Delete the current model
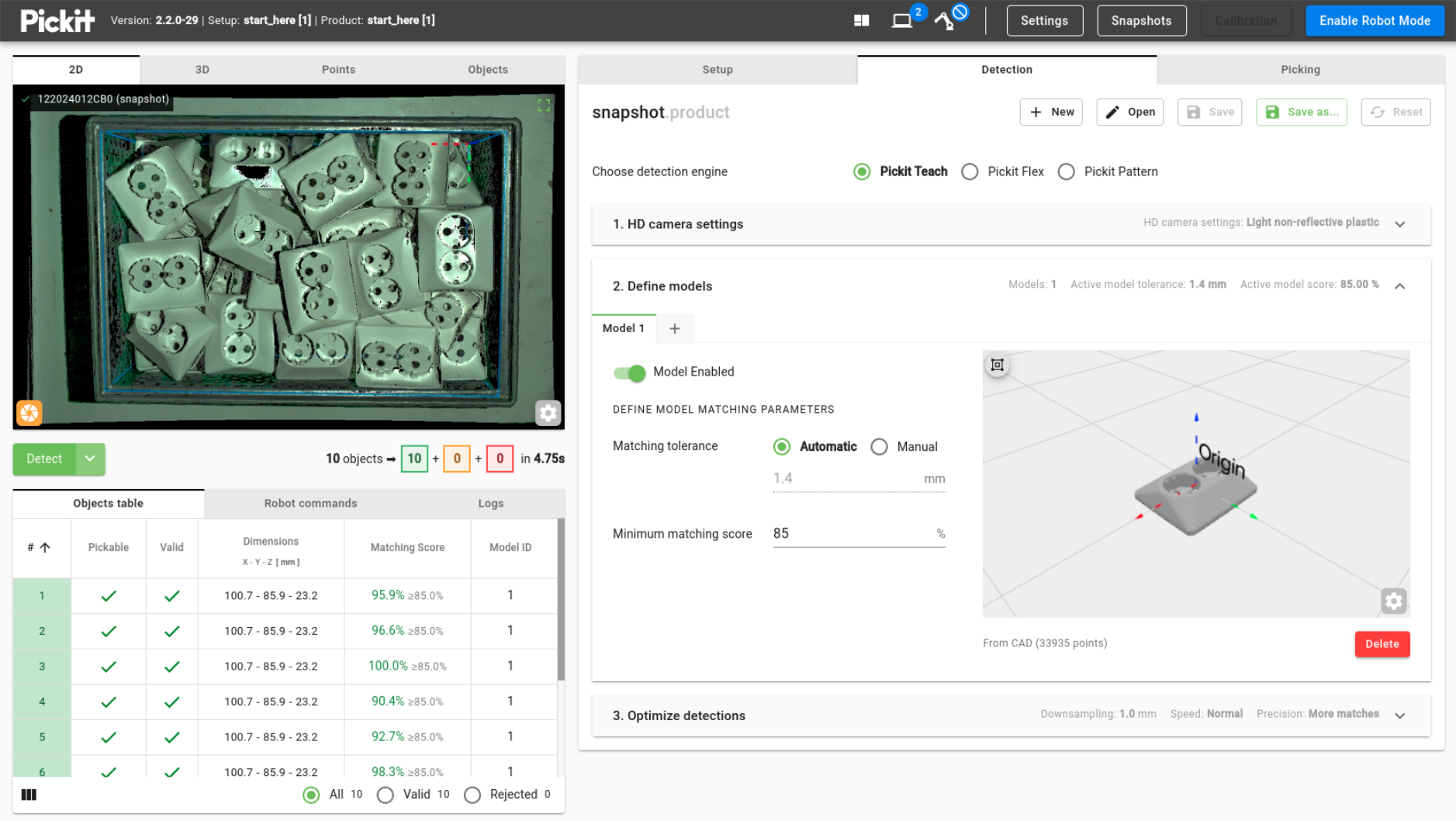 point(1382,644)
